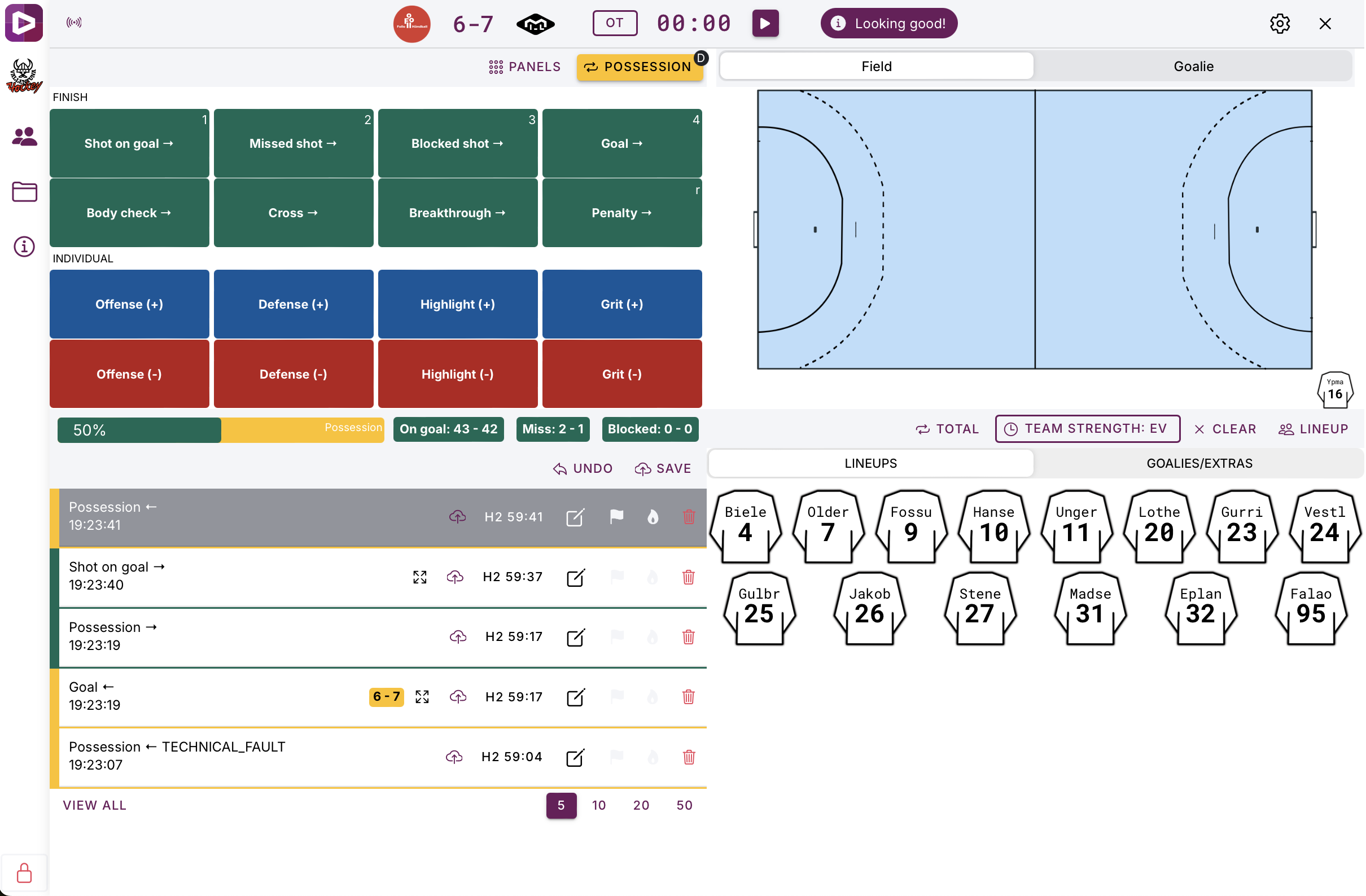Viewport: 1366px width, 896px height.
Task: Toggle the POSSESSION button
Action: (640, 67)
